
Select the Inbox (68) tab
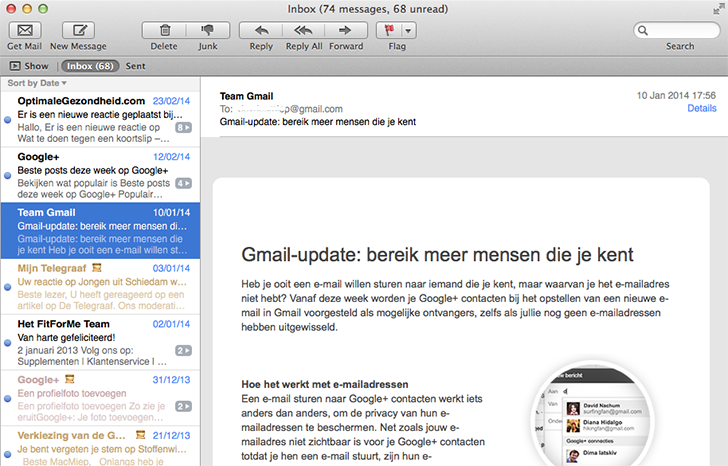(x=90, y=66)
